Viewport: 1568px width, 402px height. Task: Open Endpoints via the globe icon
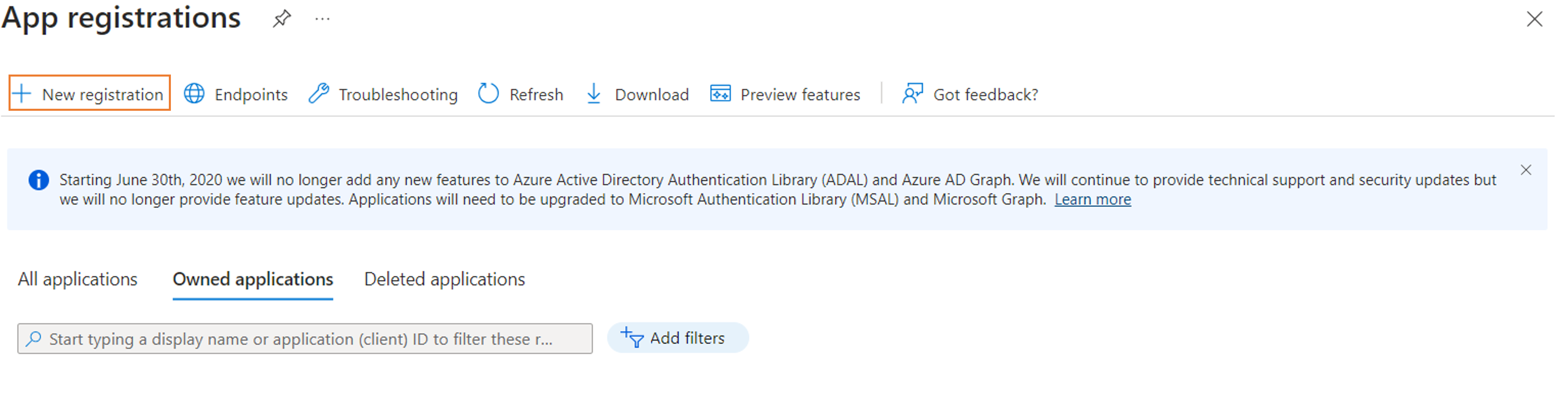pyautogui.click(x=194, y=94)
